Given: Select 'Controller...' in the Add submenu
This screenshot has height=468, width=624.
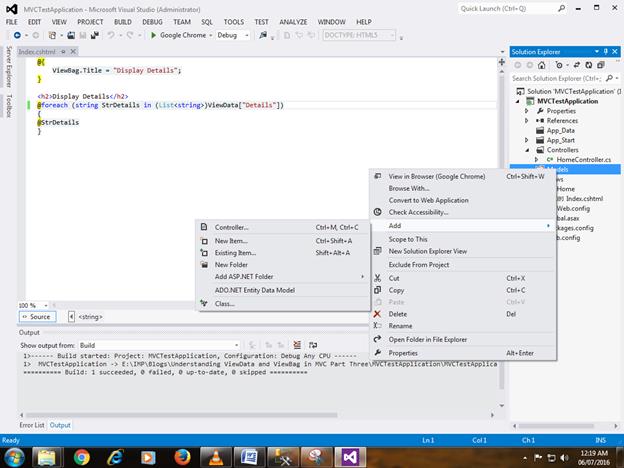Looking at the screenshot, I should (x=232, y=227).
